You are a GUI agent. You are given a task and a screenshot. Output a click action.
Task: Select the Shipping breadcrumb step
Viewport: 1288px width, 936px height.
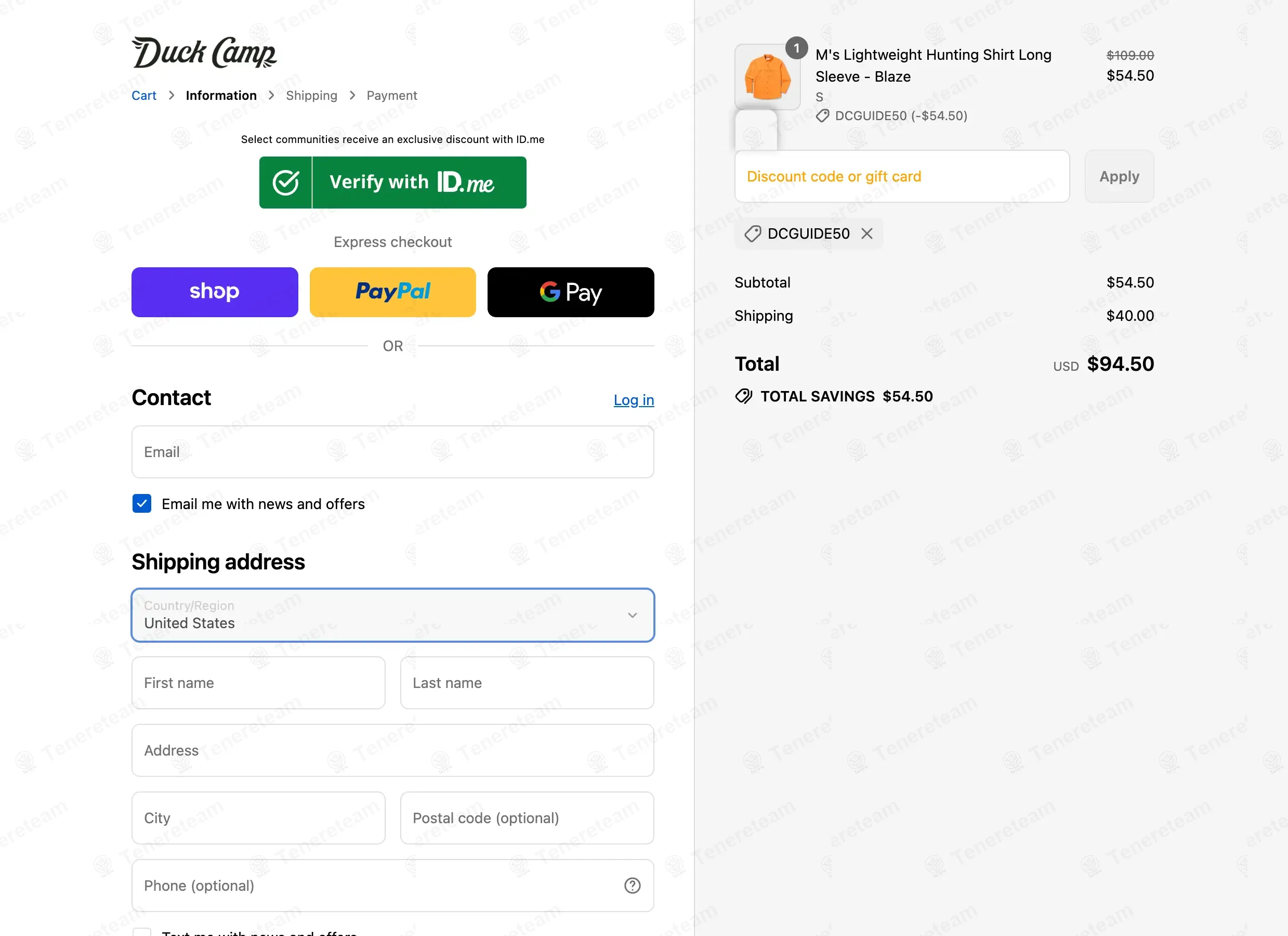(x=311, y=96)
